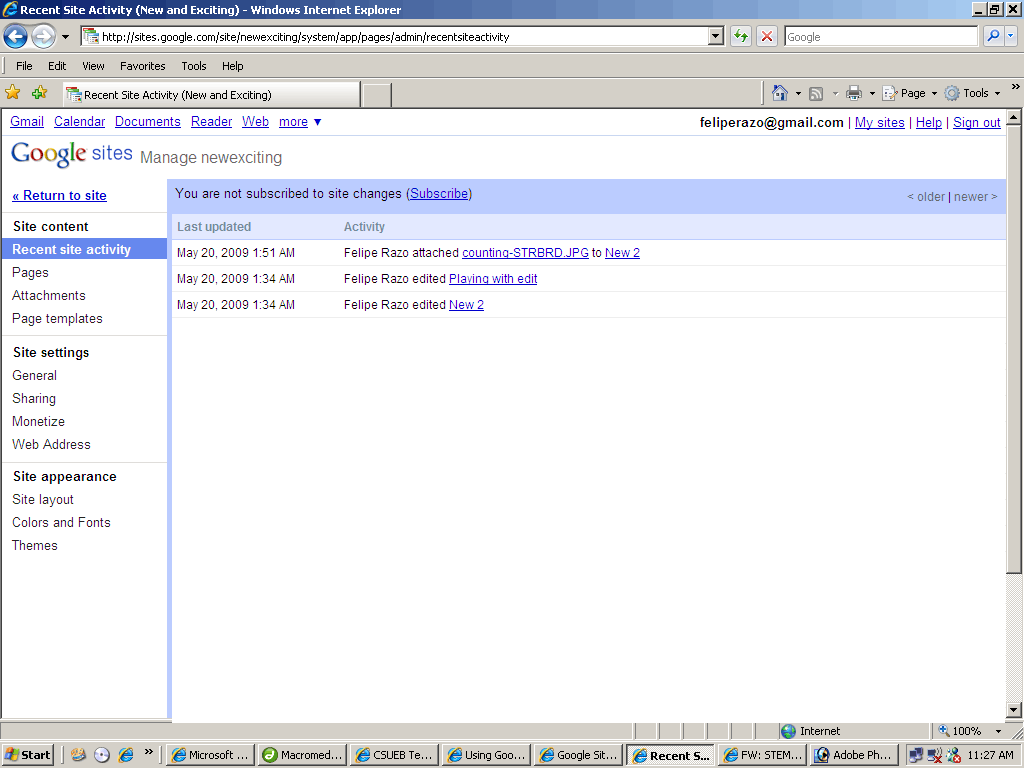This screenshot has height=768, width=1024.
Task: Show more command bar items chevron
Action: (x=1016, y=87)
